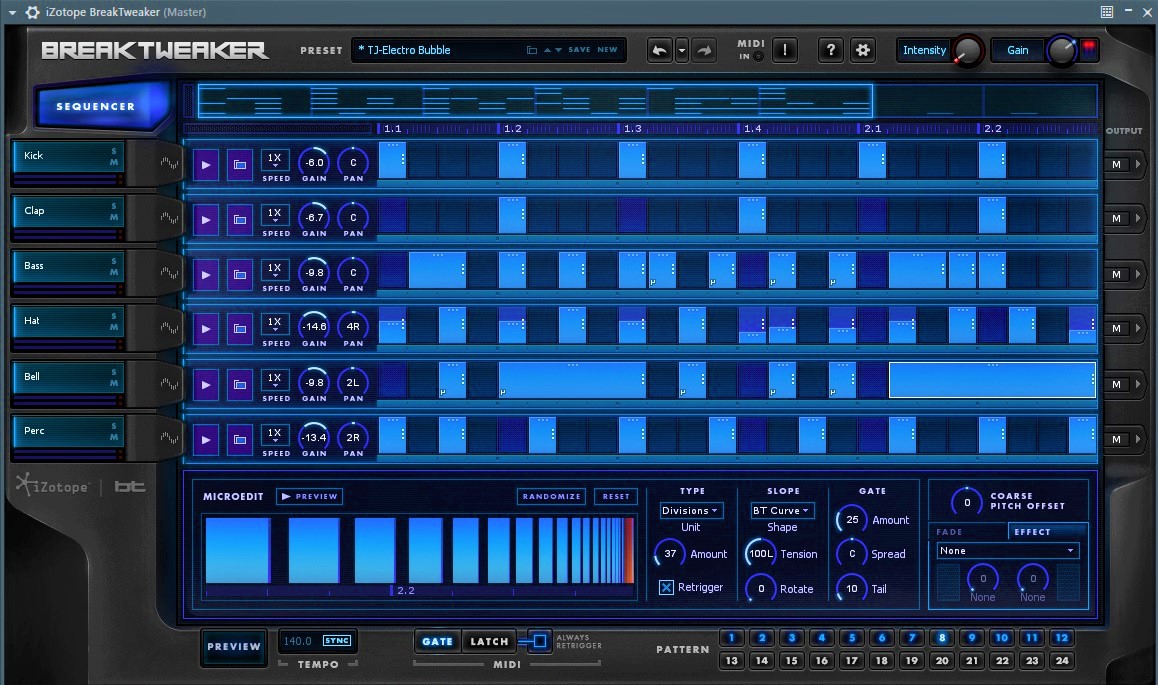Click the Hat track waveform generator icon

[x=169, y=328]
